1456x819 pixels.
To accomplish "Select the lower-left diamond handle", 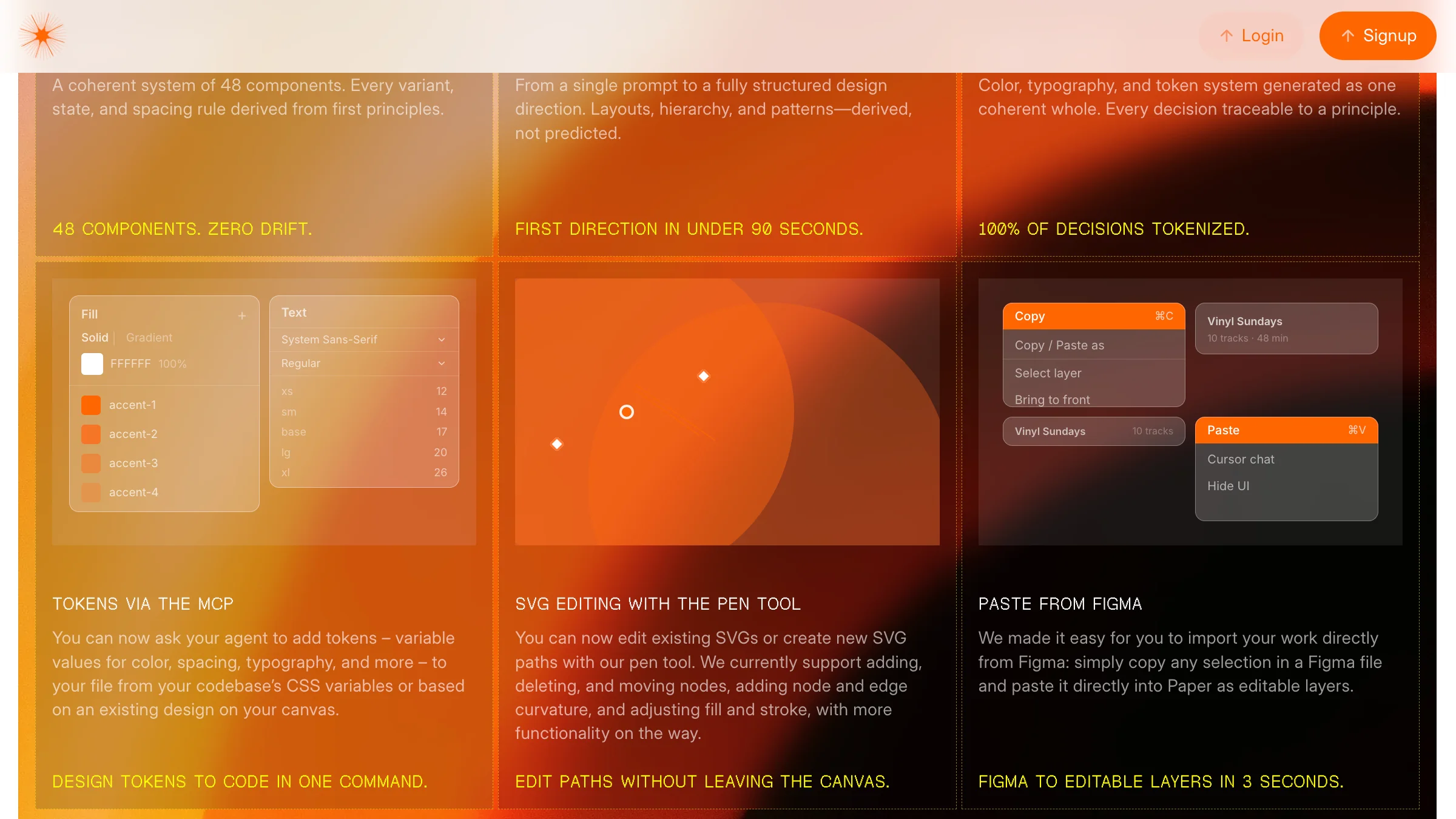I will click(557, 444).
